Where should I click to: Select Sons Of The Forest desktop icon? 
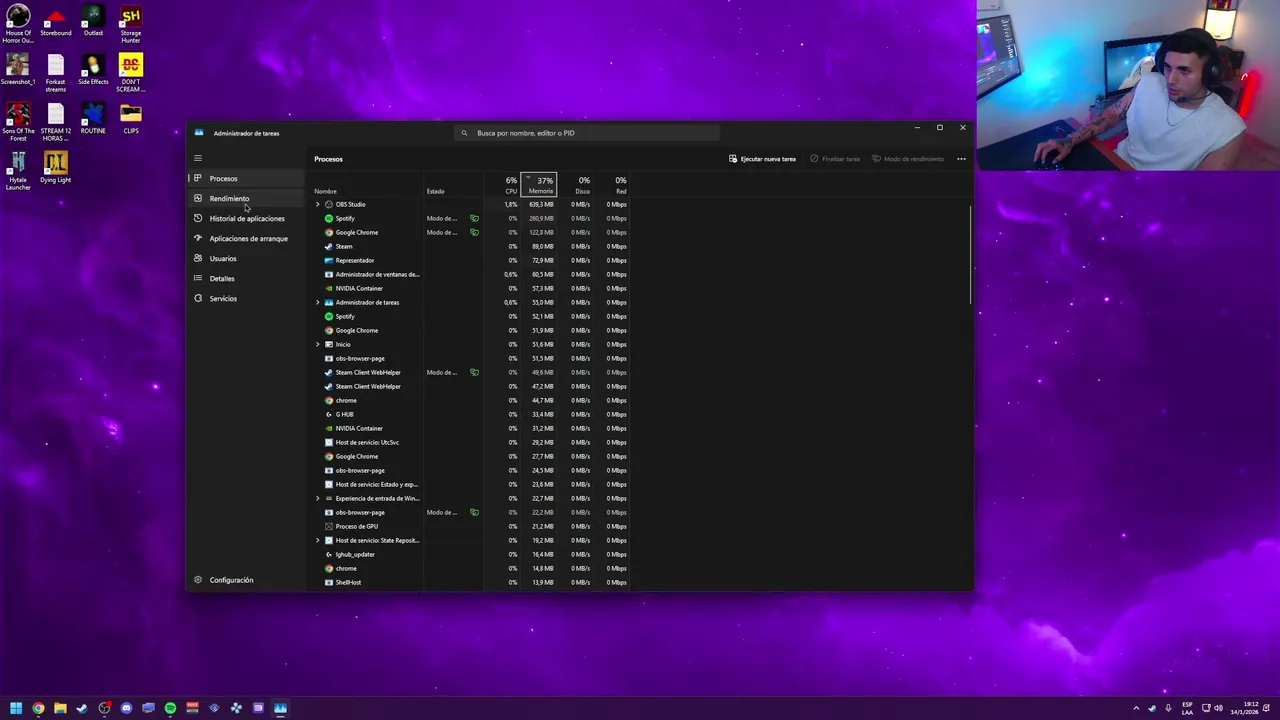18,122
